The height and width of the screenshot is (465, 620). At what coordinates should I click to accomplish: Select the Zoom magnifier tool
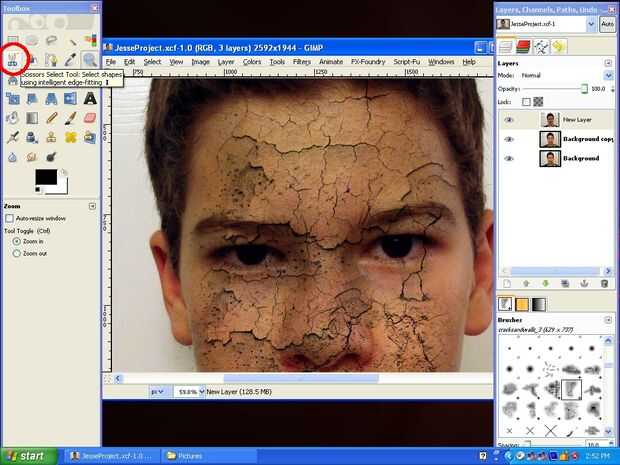pyautogui.click(x=90, y=59)
